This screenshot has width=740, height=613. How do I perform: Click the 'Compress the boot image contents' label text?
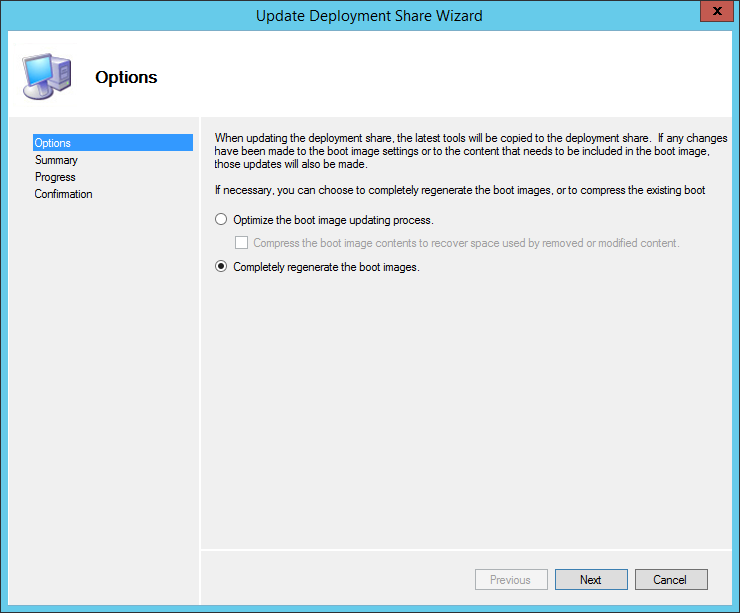(x=466, y=243)
